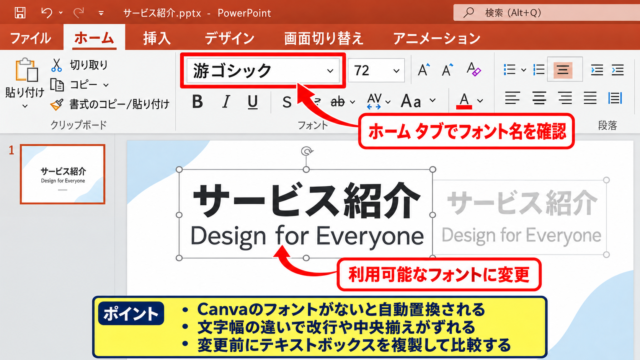This screenshot has height=360, width=640.
Task: Undo the last action
Action: (46, 13)
